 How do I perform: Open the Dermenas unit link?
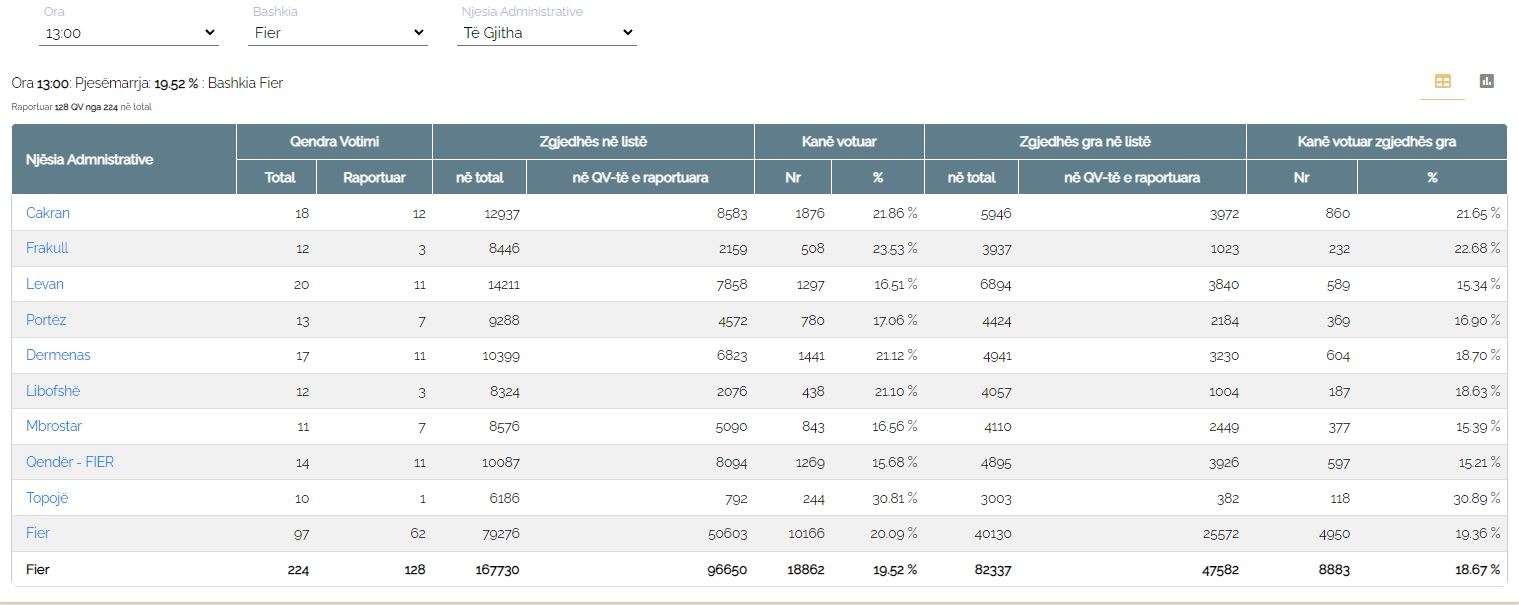[58, 355]
